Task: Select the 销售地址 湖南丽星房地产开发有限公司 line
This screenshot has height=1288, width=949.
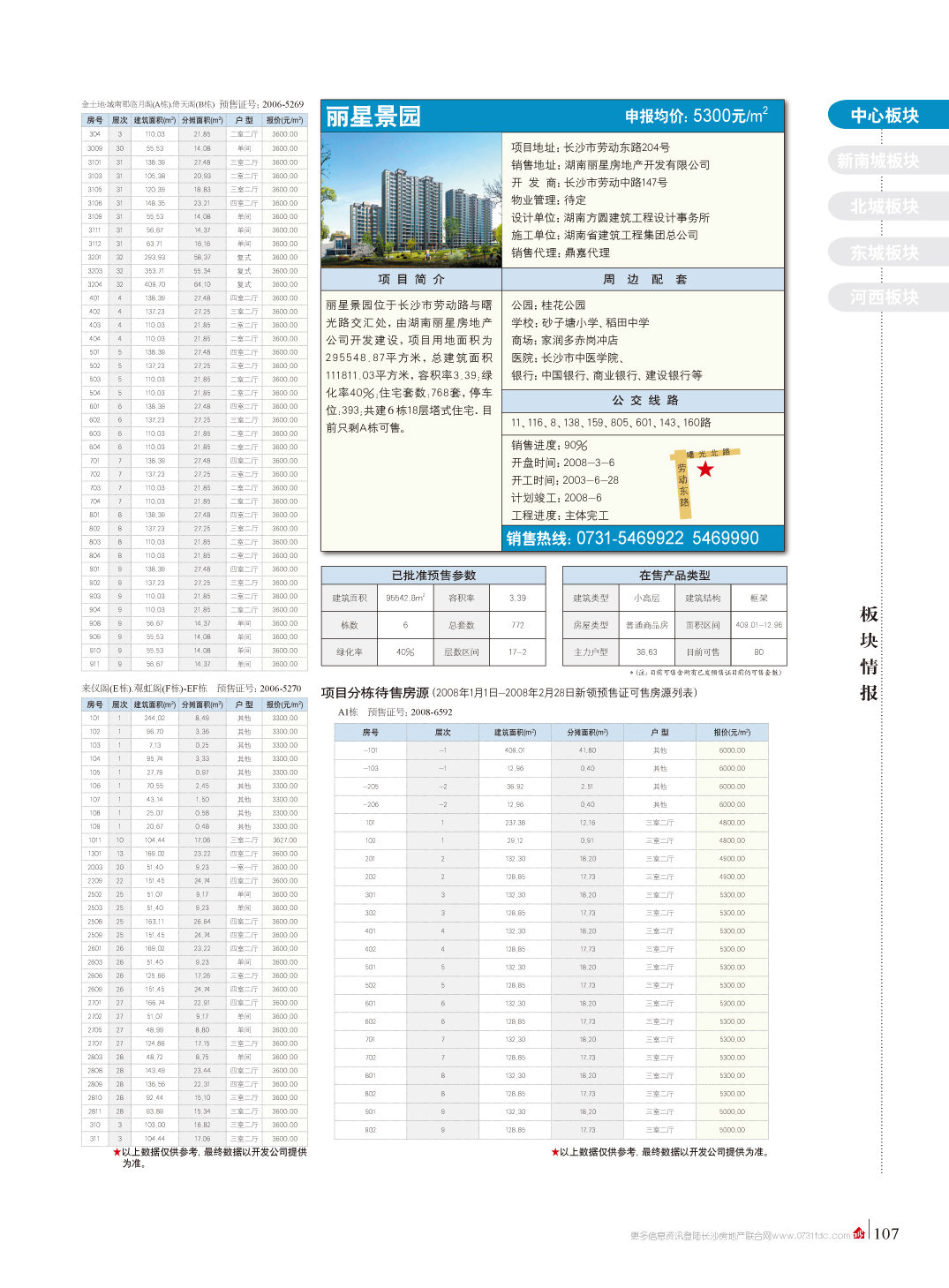Action: tap(610, 165)
